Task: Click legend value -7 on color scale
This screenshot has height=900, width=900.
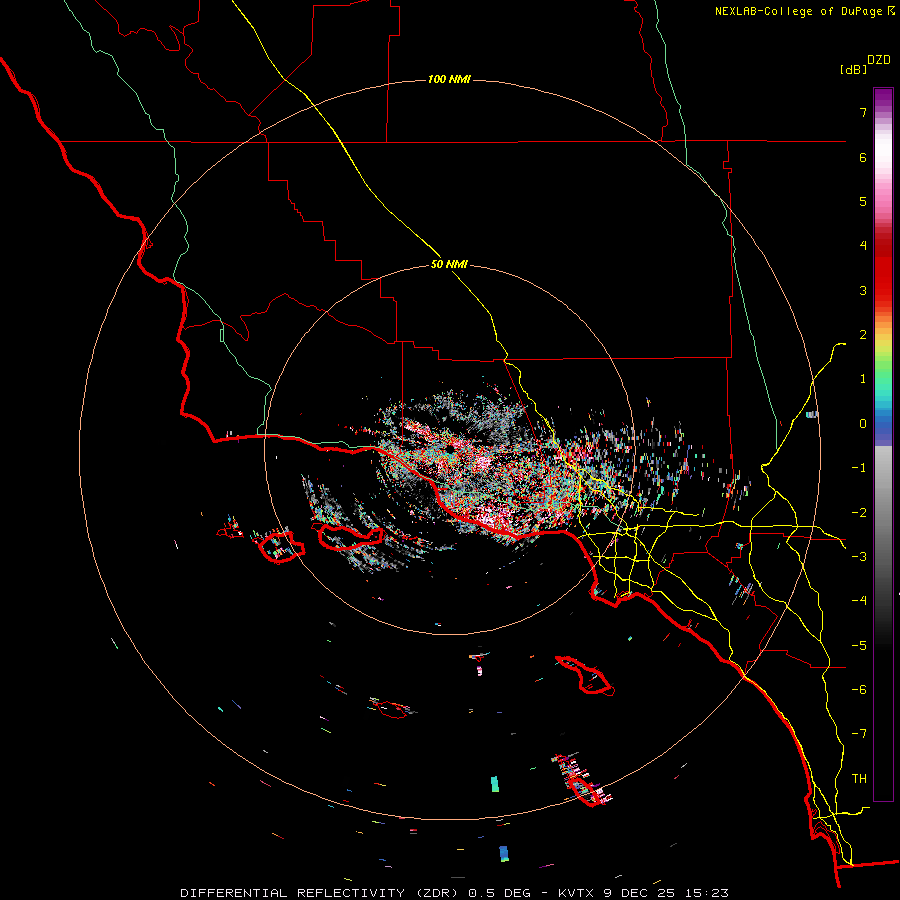Action: (859, 734)
